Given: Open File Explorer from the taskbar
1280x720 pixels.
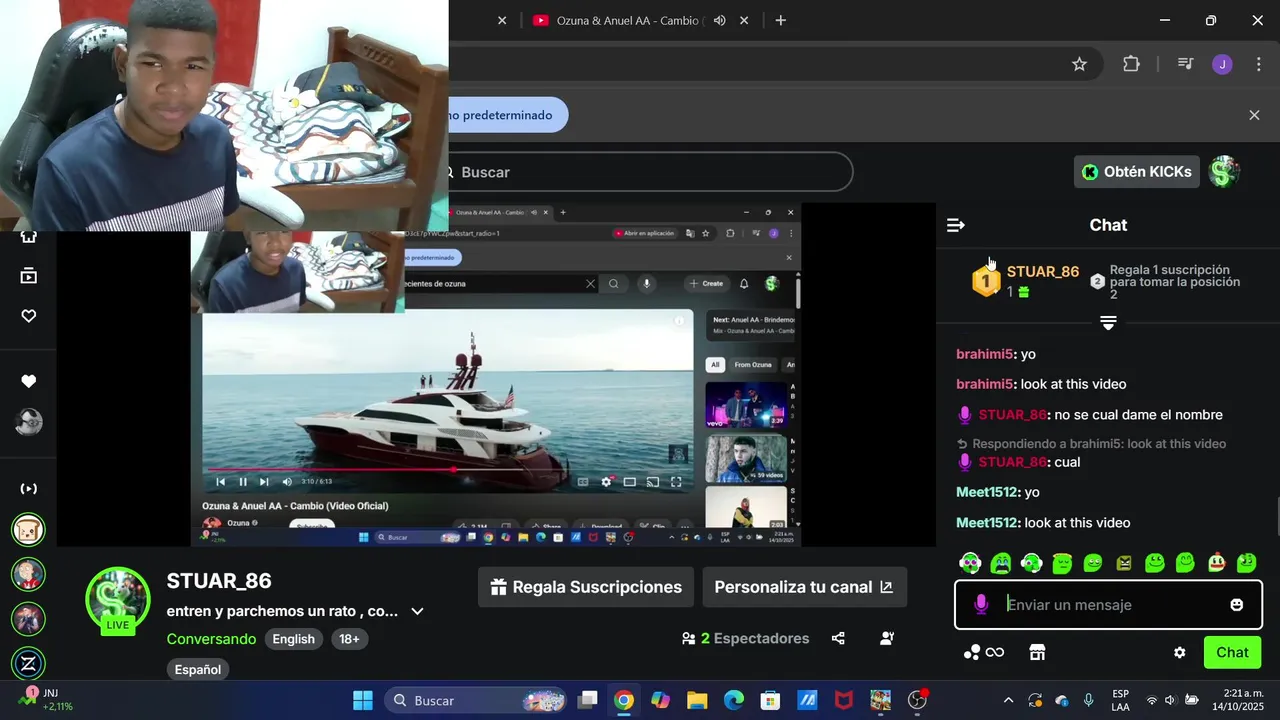Looking at the screenshot, I should click(x=697, y=700).
